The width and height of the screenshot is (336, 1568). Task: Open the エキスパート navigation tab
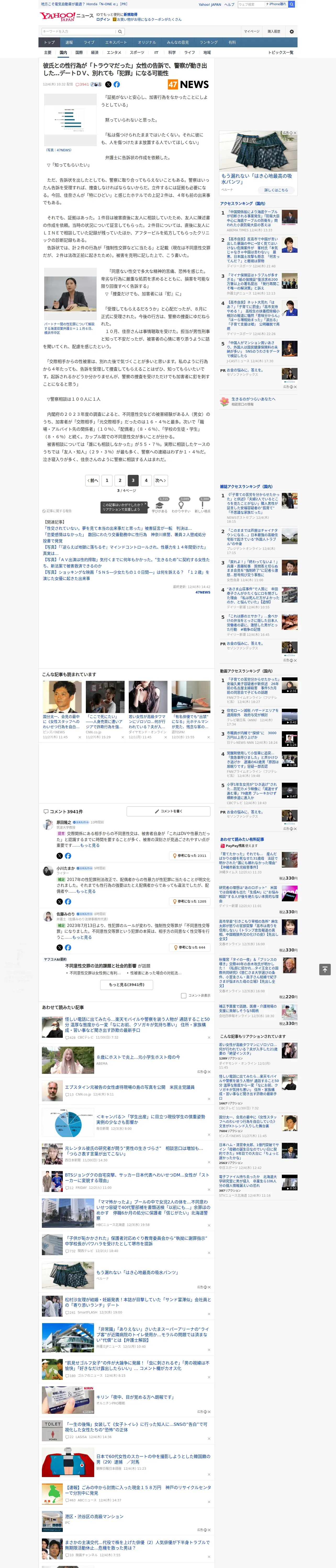pos(116,43)
